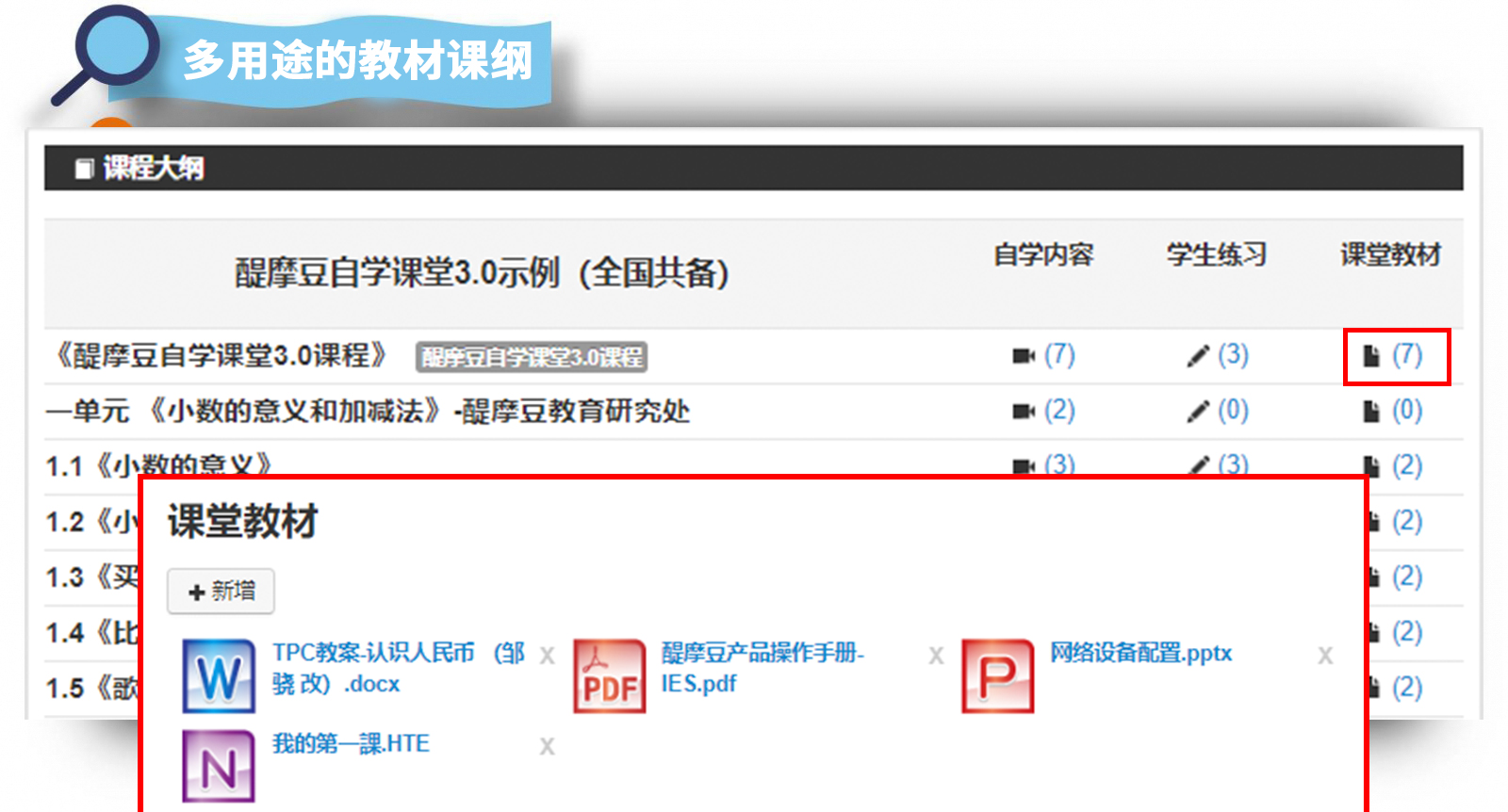The height and width of the screenshot is (812, 1508).
Task: Remove the 网络设备配置.pptx file
Action: click(x=1325, y=656)
